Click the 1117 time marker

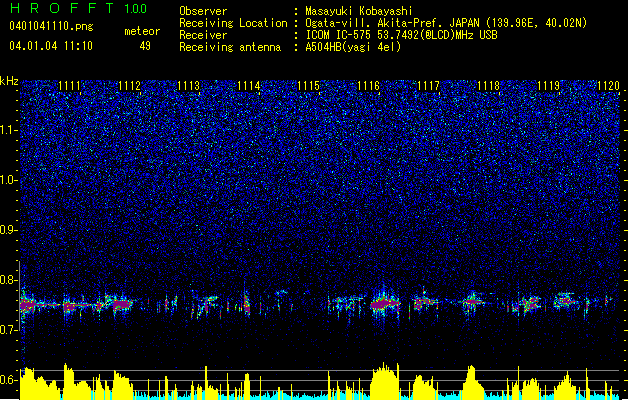coord(428,86)
